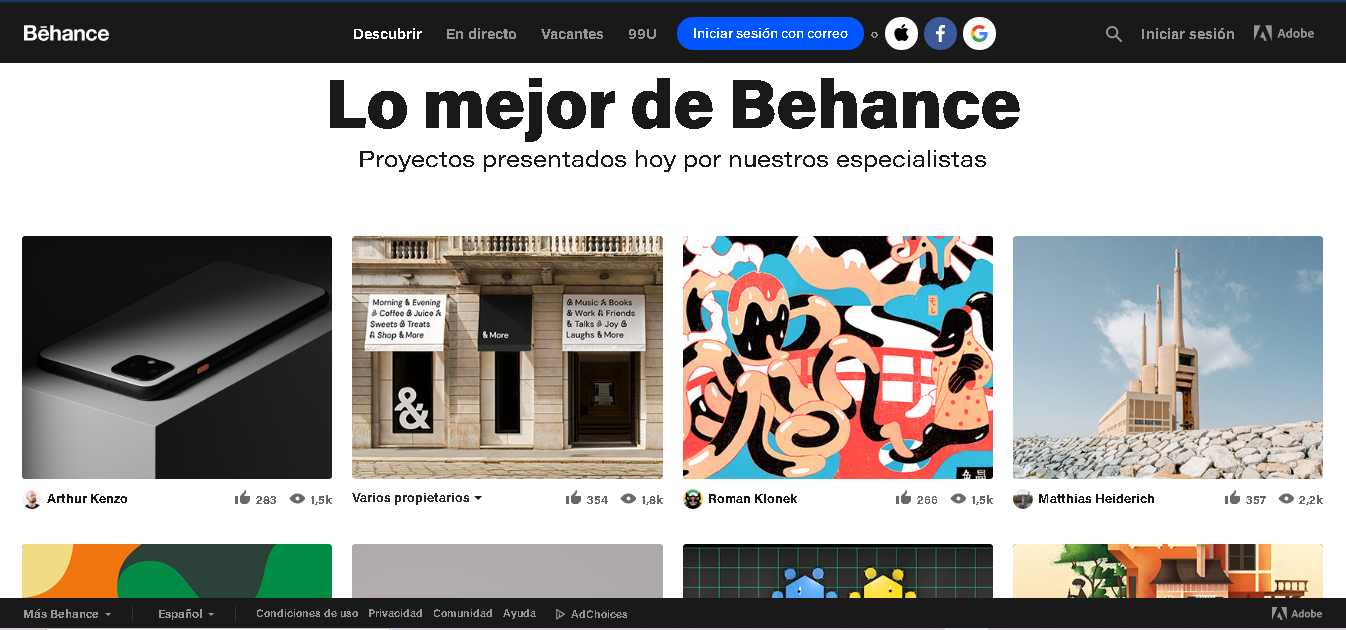Open the colorful illustration project thumbnail
Viewport: 1346px width, 630px height.
[837, 357]
